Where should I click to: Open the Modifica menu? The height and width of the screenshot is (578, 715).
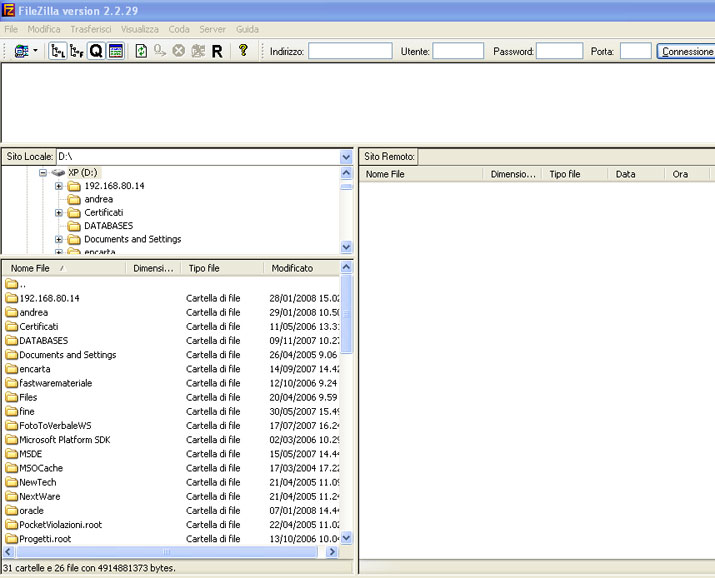pos(44,29)
